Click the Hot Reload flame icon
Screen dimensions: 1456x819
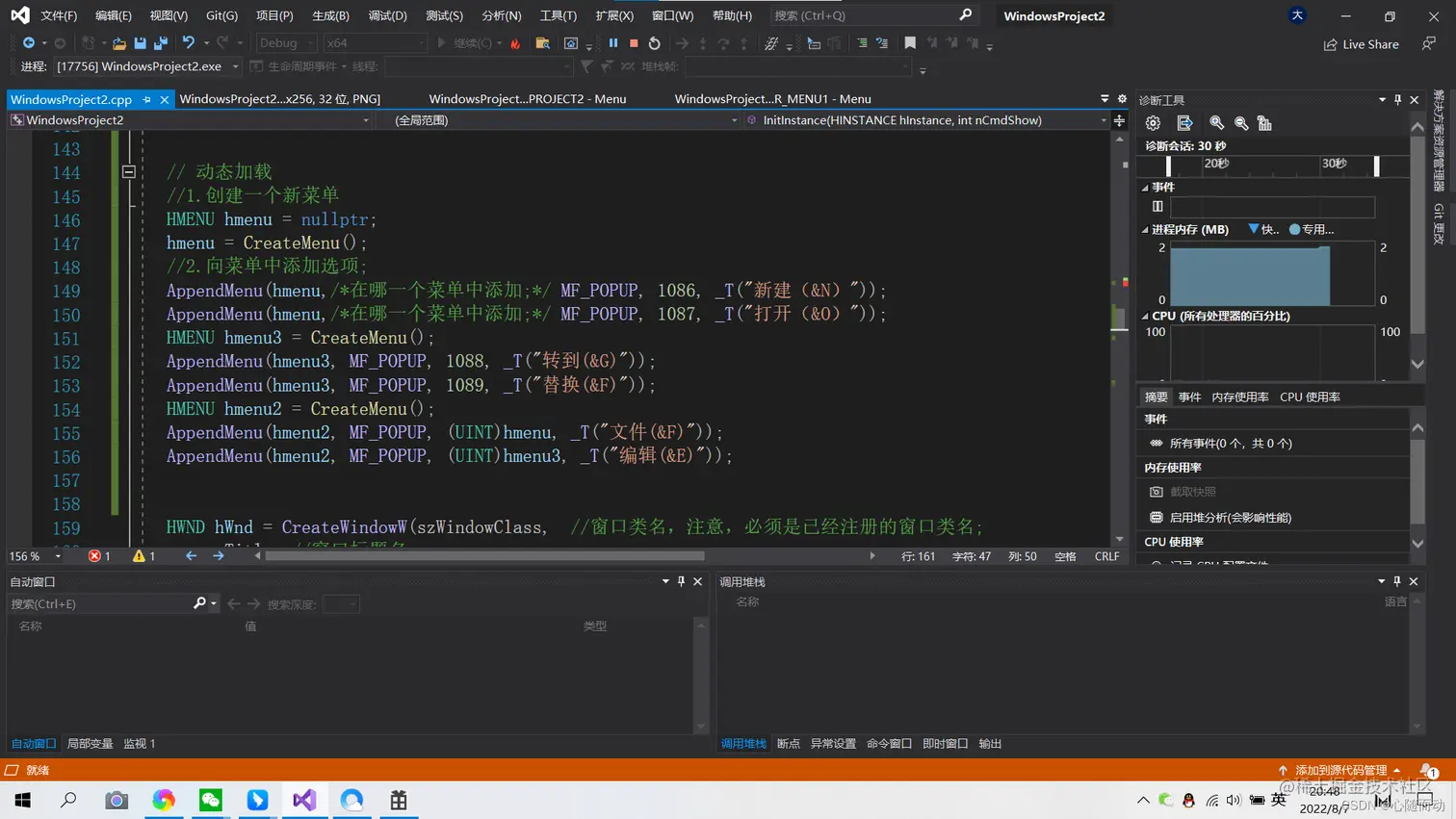pyautogui.click(x=515, y=43)
